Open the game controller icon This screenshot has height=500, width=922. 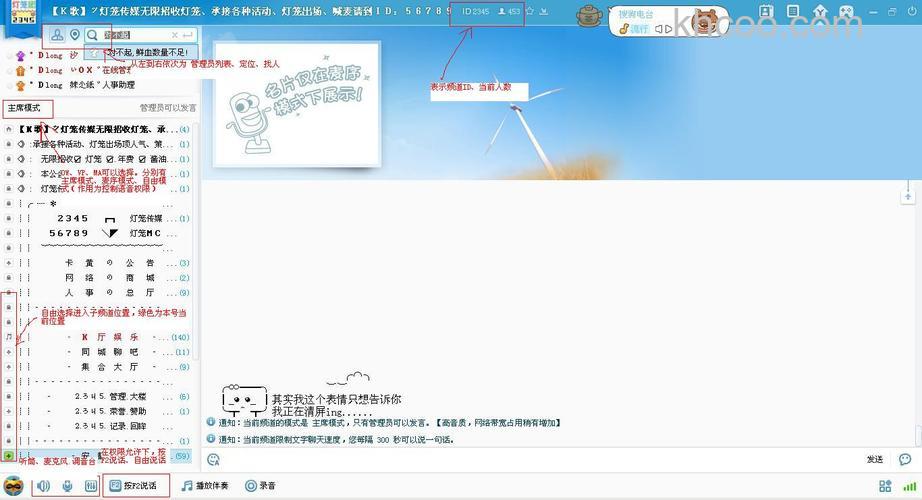[846, 12]
